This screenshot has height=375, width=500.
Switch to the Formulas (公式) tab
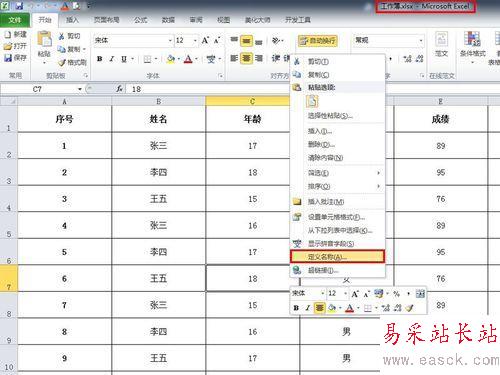pyautogui.click(x=140, y=20)
